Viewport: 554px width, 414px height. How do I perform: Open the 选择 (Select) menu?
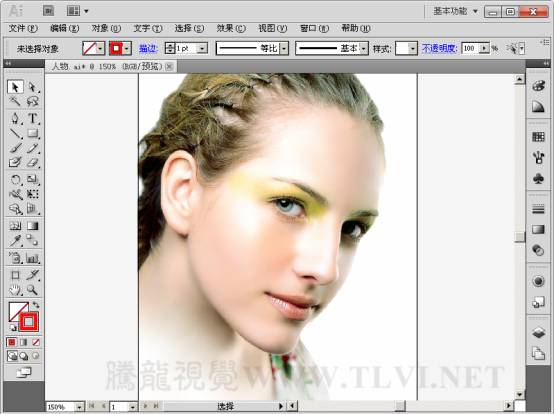(x=189, y=28)
